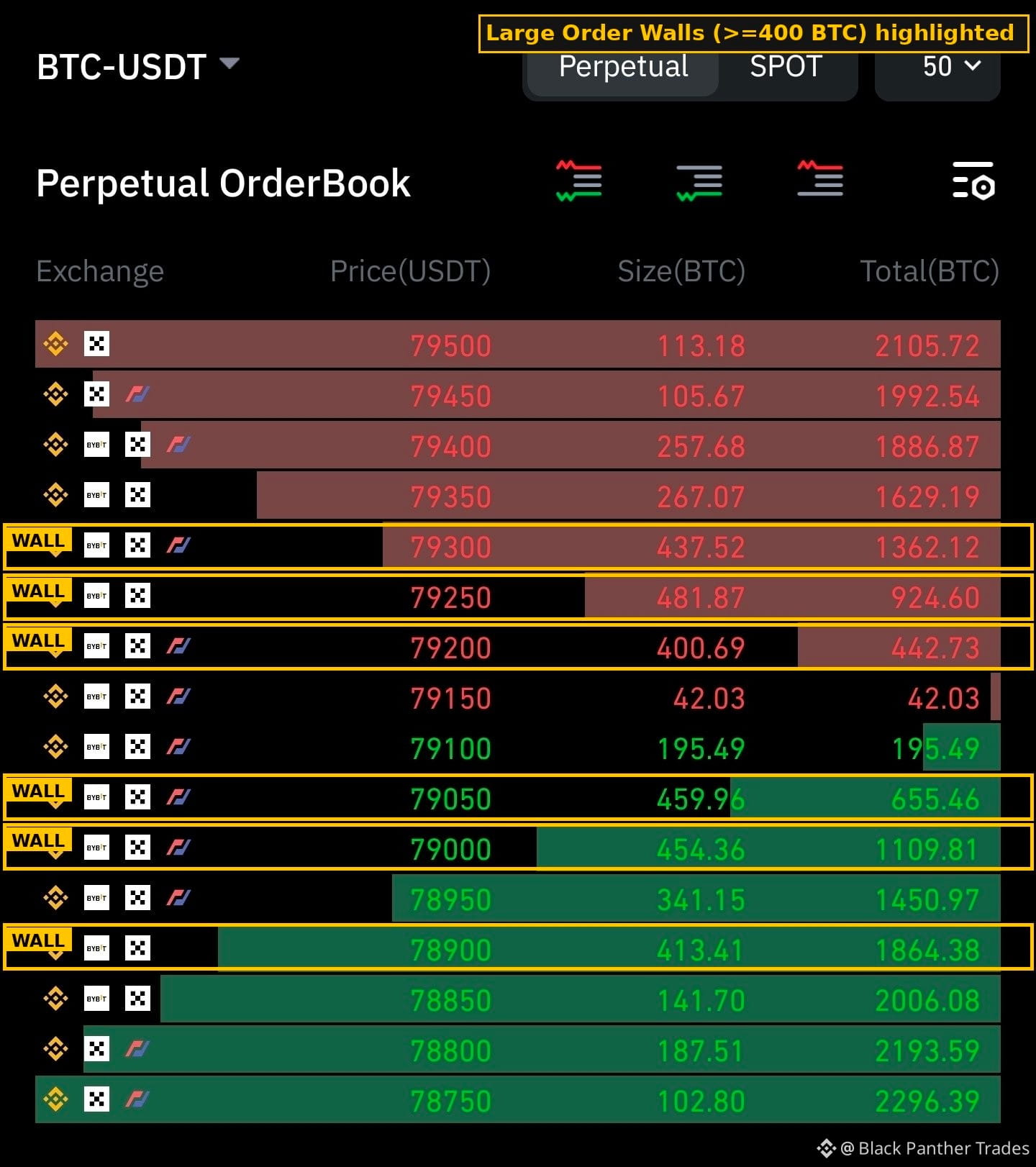Show asks-only orderbook view icon
This screenshot has width=1036, height=1167.
820,179
